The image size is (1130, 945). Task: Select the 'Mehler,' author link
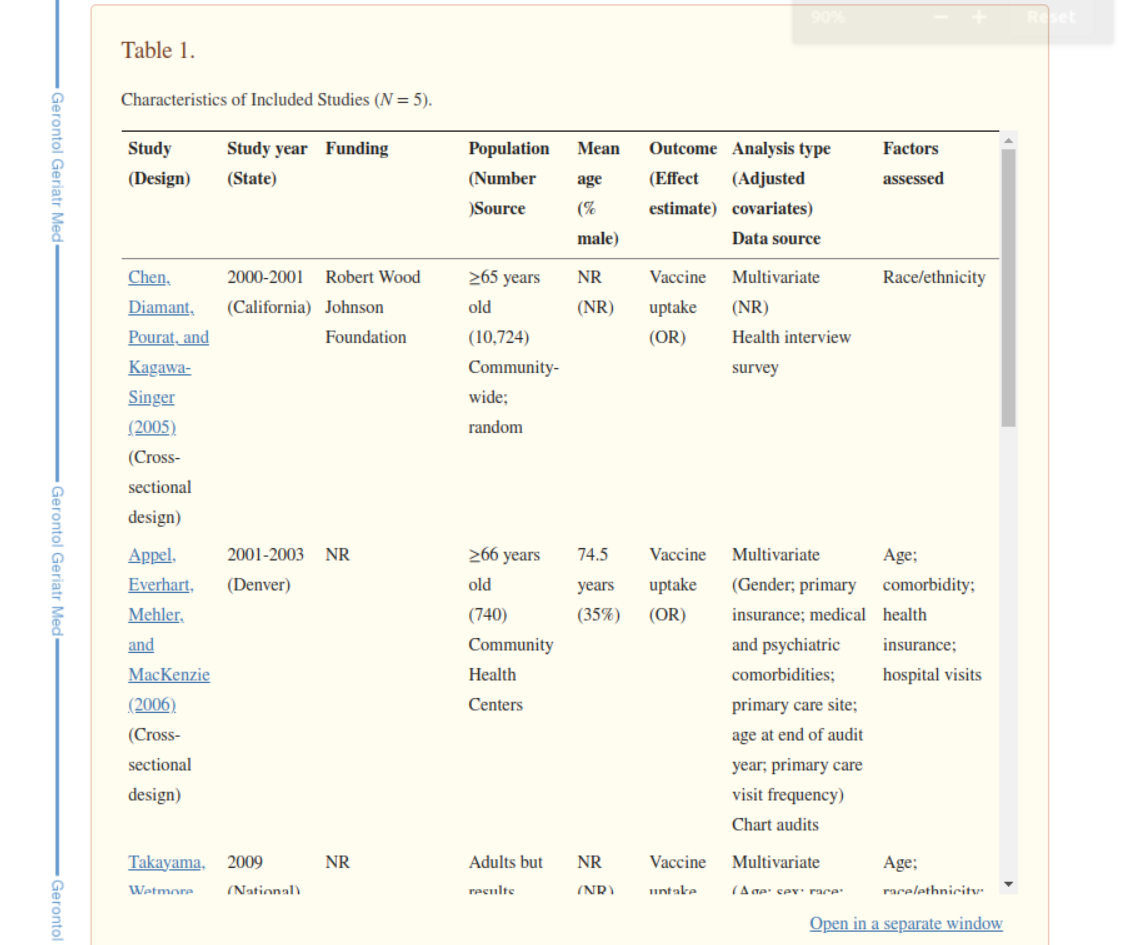click(155, 614)
